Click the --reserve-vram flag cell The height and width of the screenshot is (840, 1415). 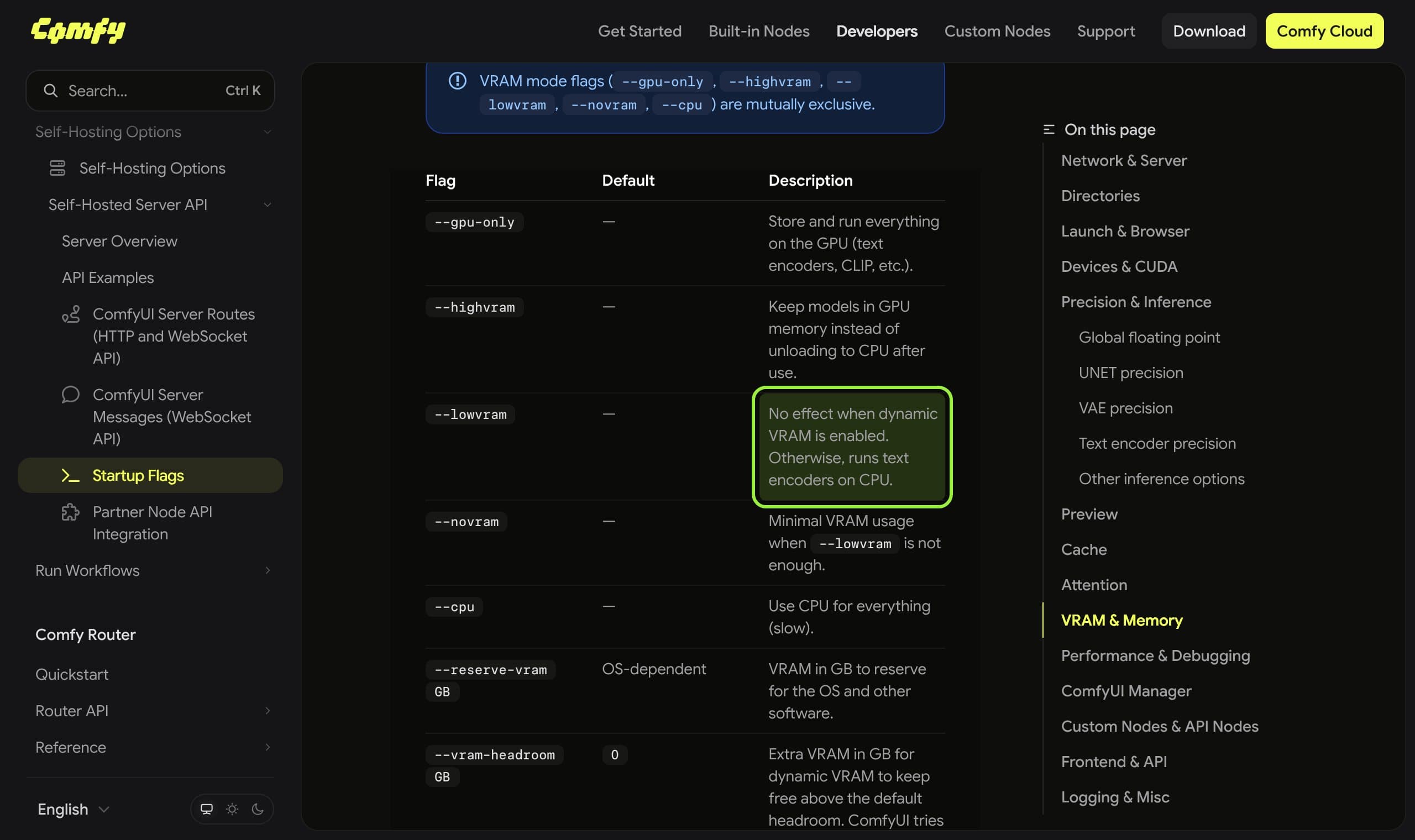click(490, 680)
